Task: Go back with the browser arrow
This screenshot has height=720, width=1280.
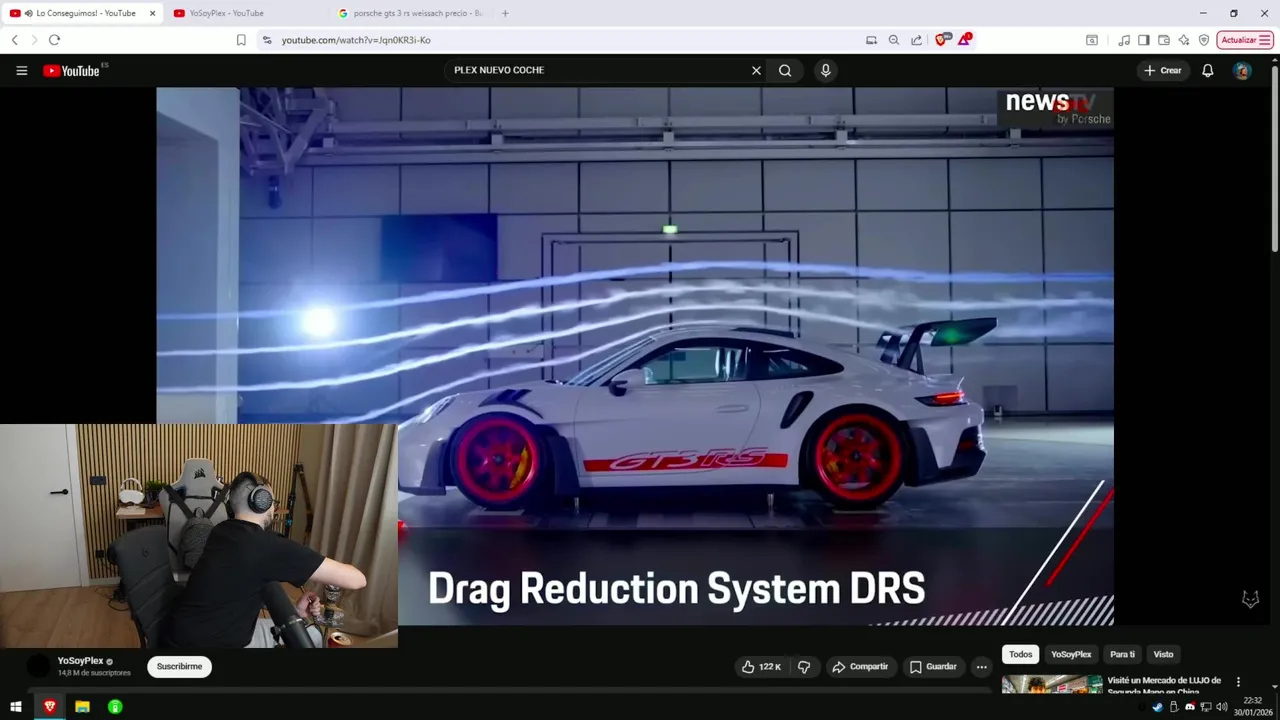Action: coord(14,40)
